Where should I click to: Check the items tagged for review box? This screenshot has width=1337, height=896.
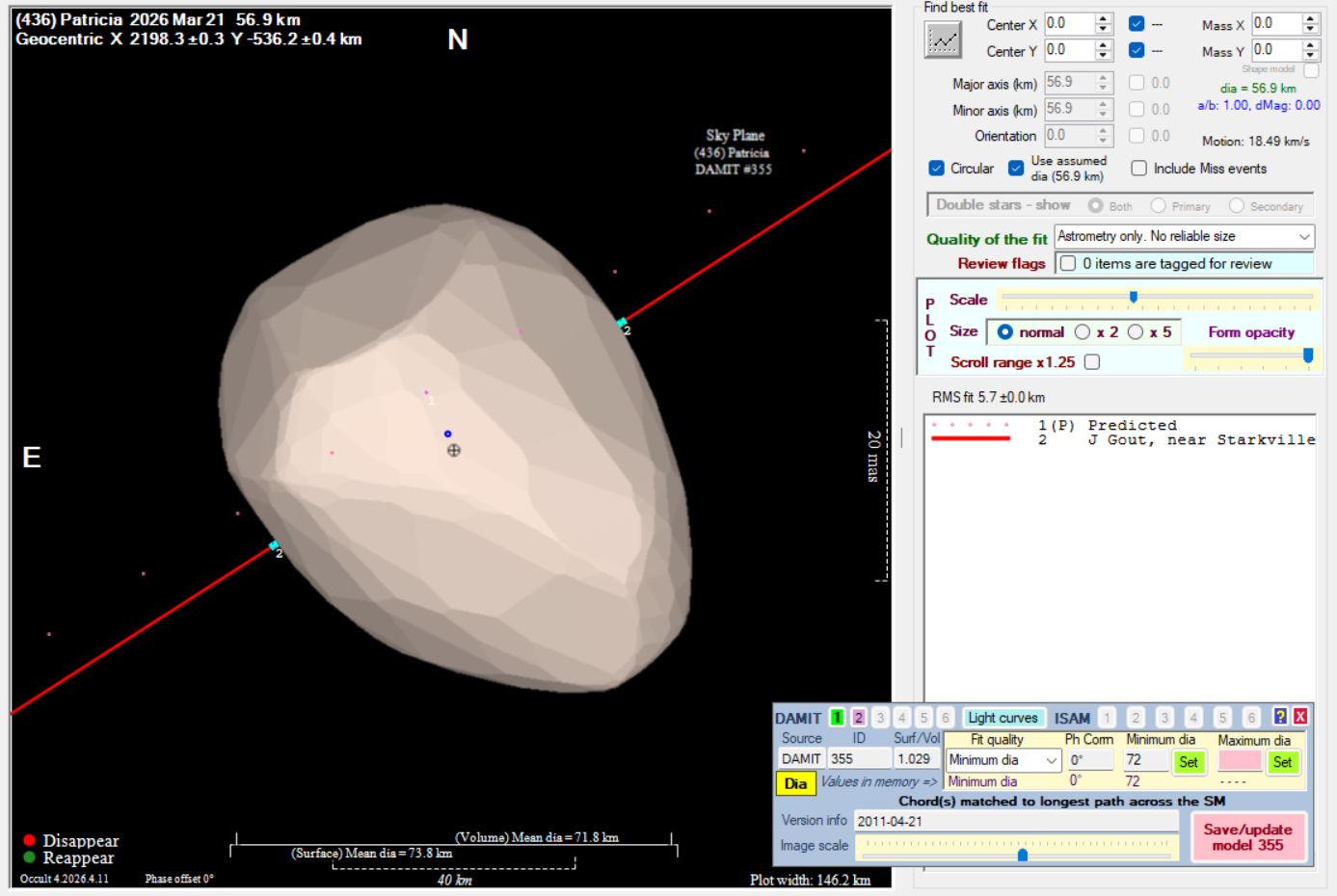(1068, 263)
